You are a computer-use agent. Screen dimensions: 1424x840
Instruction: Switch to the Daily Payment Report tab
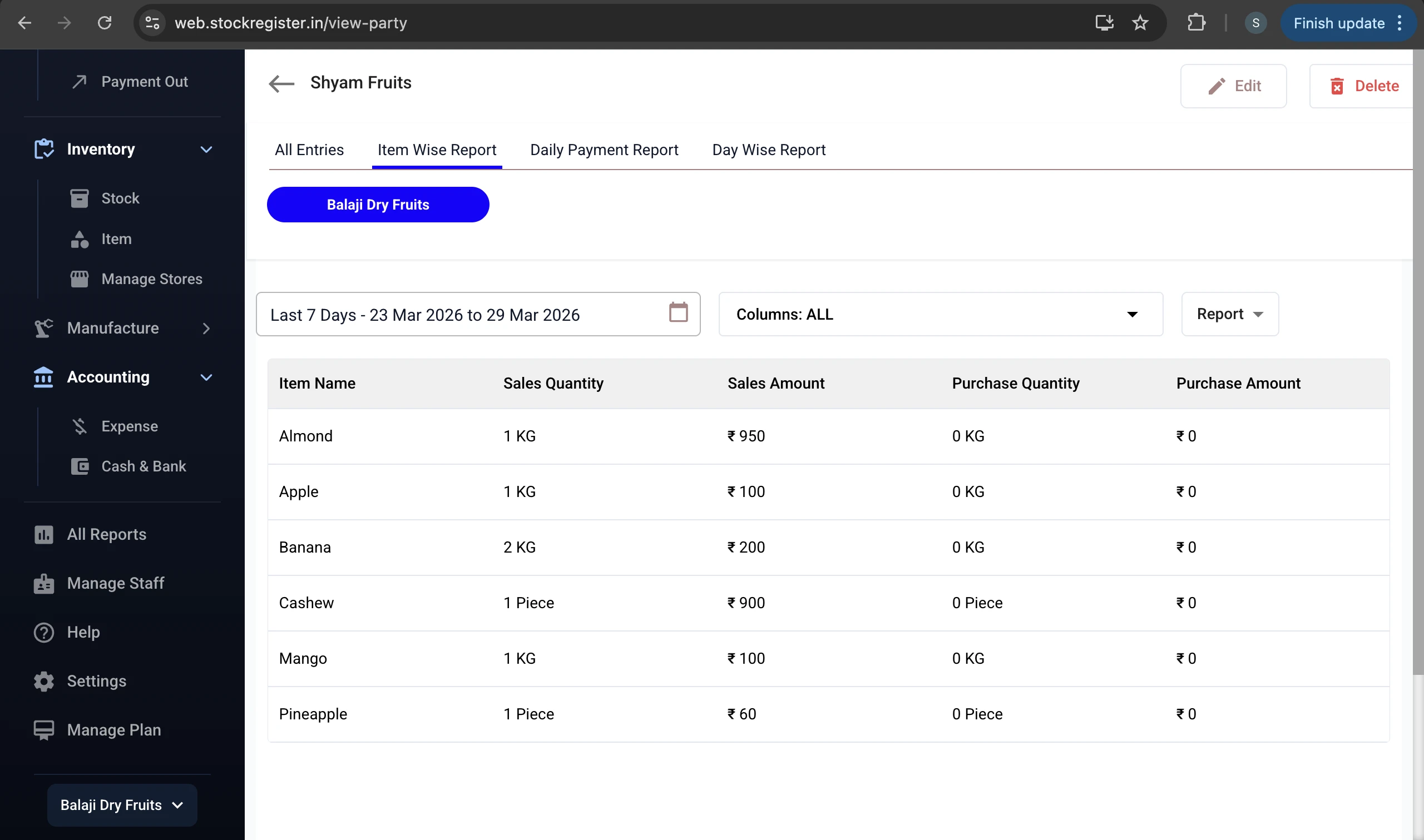604,150
